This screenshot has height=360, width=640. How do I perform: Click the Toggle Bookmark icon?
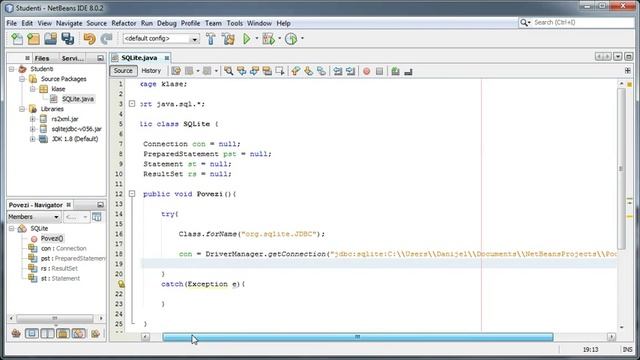321,71
